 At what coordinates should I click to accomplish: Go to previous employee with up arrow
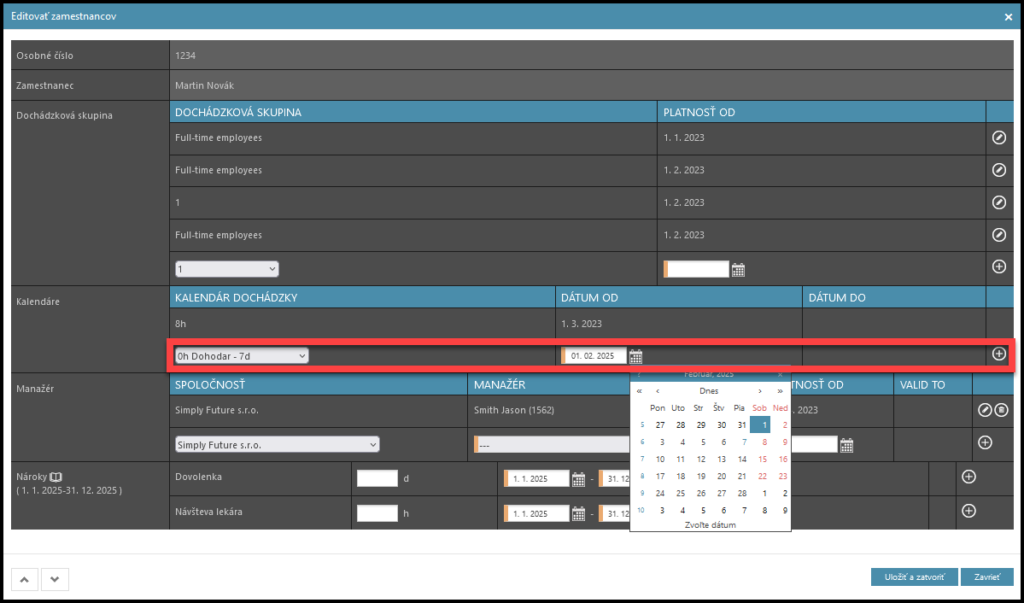(25, 578)
